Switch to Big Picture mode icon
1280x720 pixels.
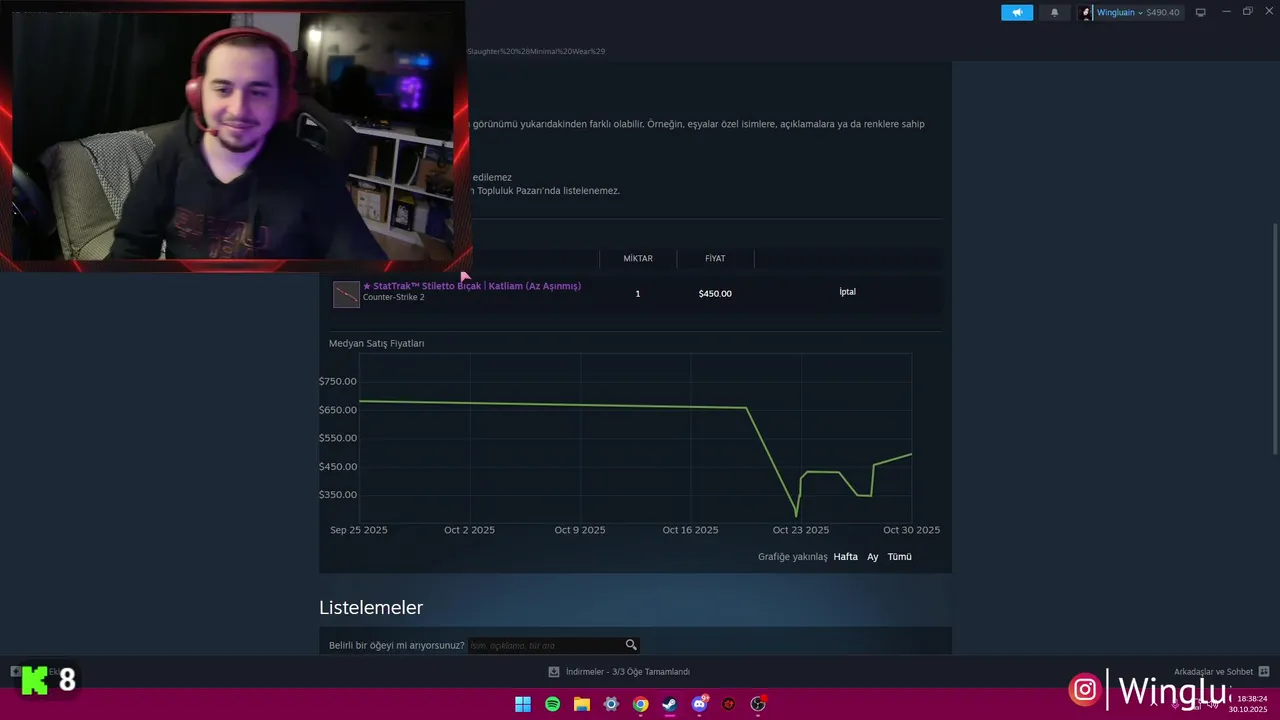[x=1200, y=12]
